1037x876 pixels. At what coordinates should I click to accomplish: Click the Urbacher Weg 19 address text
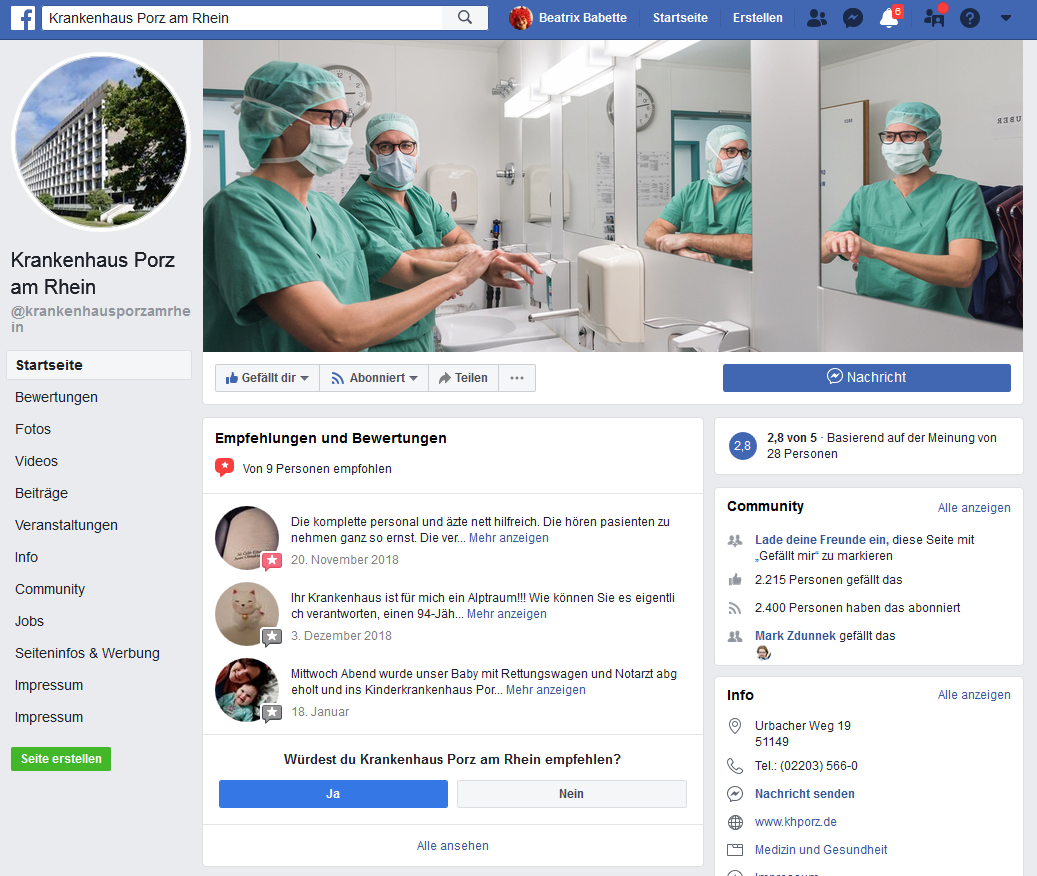(803, 726)
